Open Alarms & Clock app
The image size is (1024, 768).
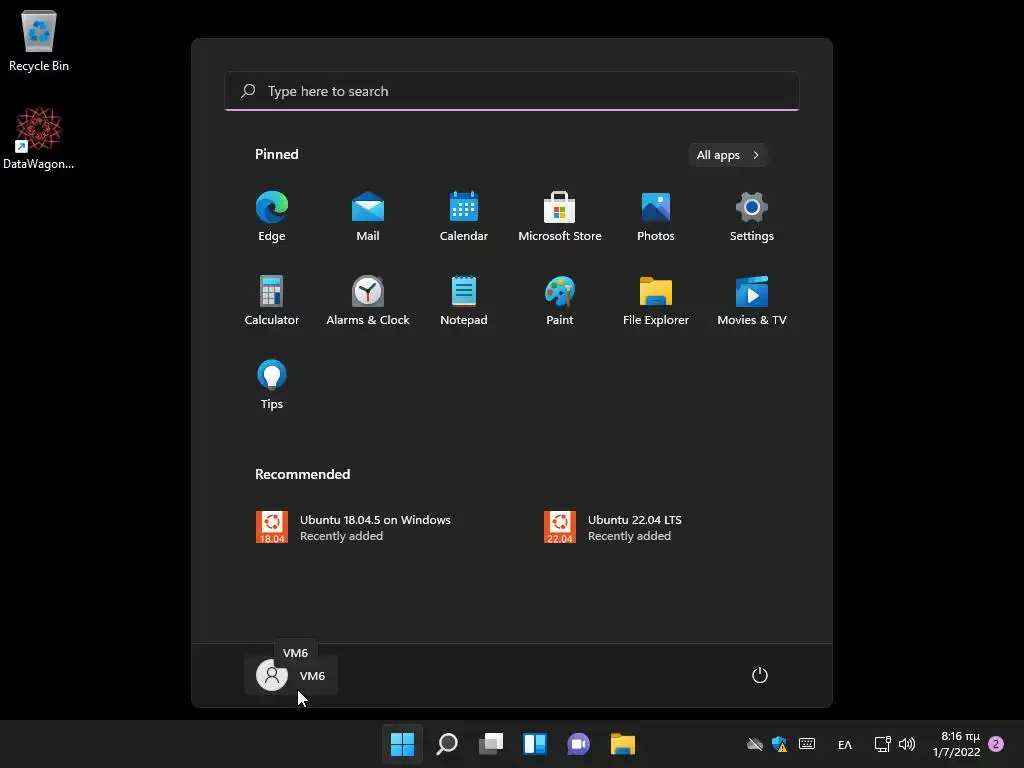(x=368, y=300)
